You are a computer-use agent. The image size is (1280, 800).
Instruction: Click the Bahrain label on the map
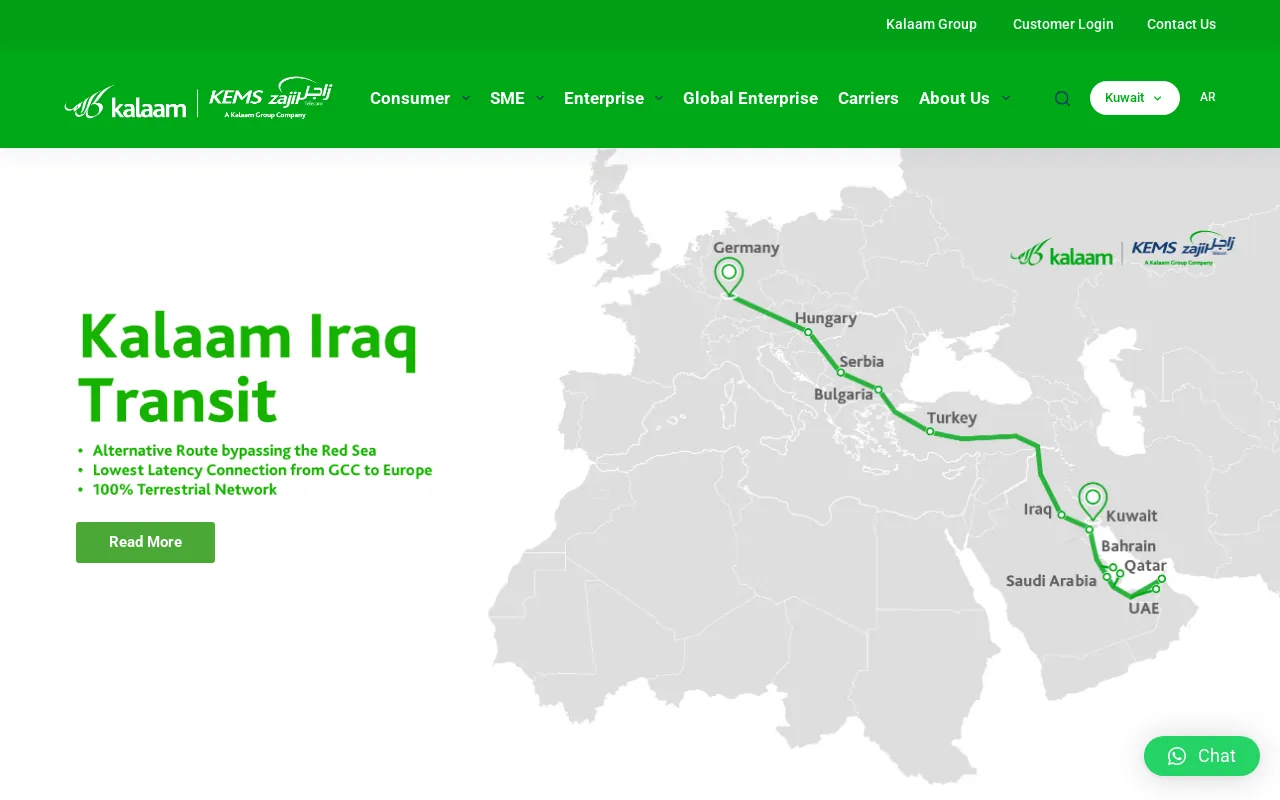1128,546
